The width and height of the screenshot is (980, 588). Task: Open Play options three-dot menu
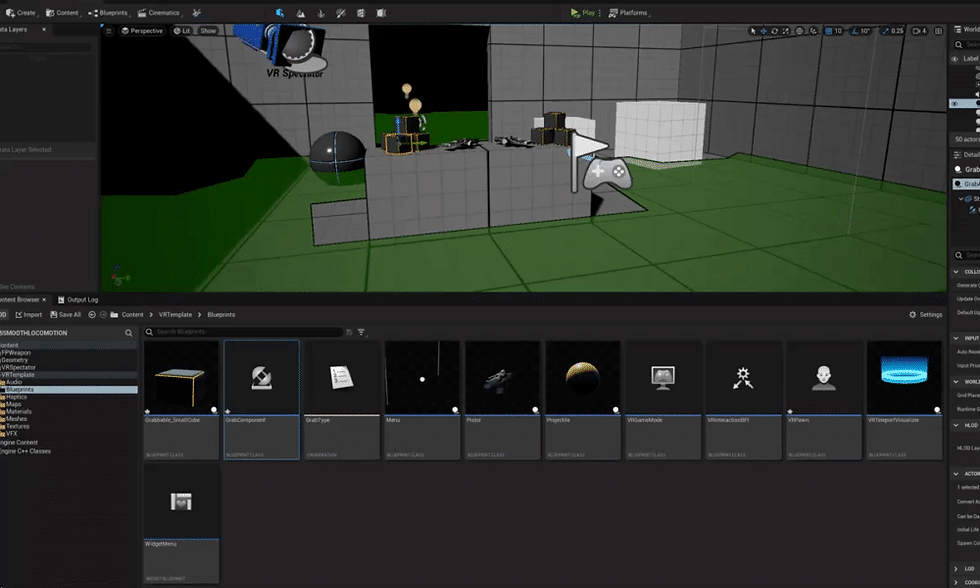[x=600, y=12]
